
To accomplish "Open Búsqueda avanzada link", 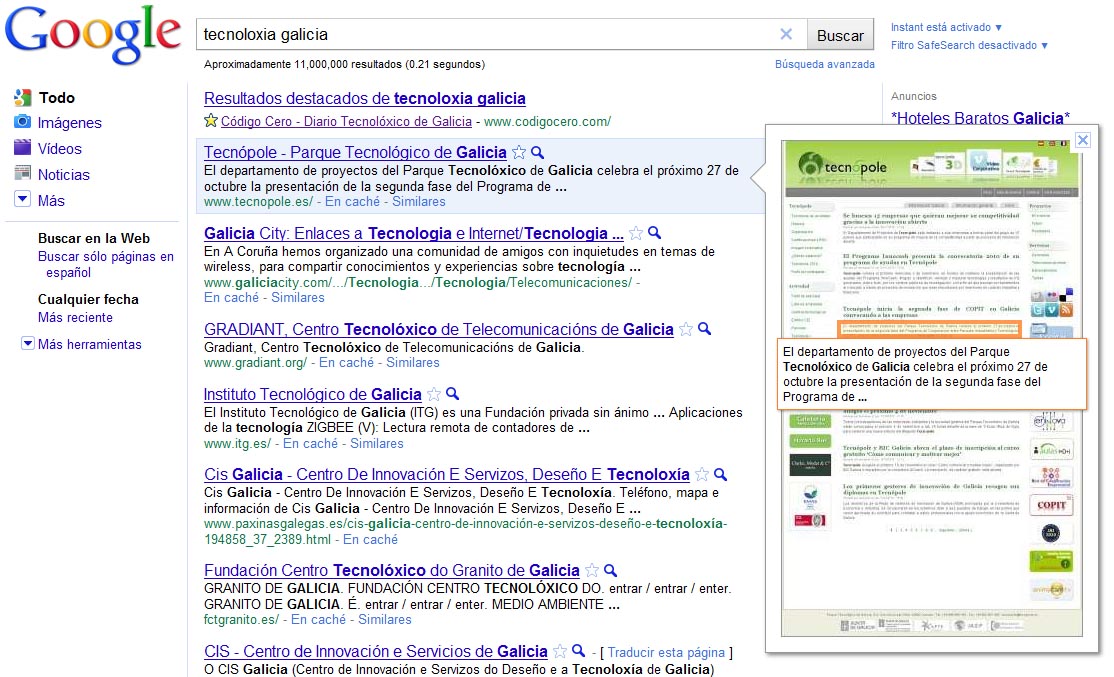I will [825, 64].
